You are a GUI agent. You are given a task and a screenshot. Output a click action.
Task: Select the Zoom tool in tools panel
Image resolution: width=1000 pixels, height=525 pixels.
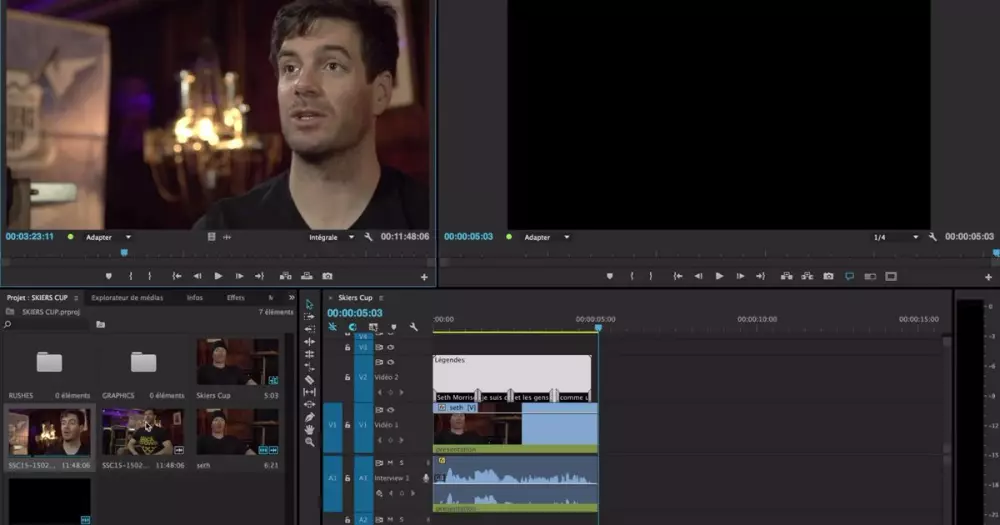tap(310, 442)
